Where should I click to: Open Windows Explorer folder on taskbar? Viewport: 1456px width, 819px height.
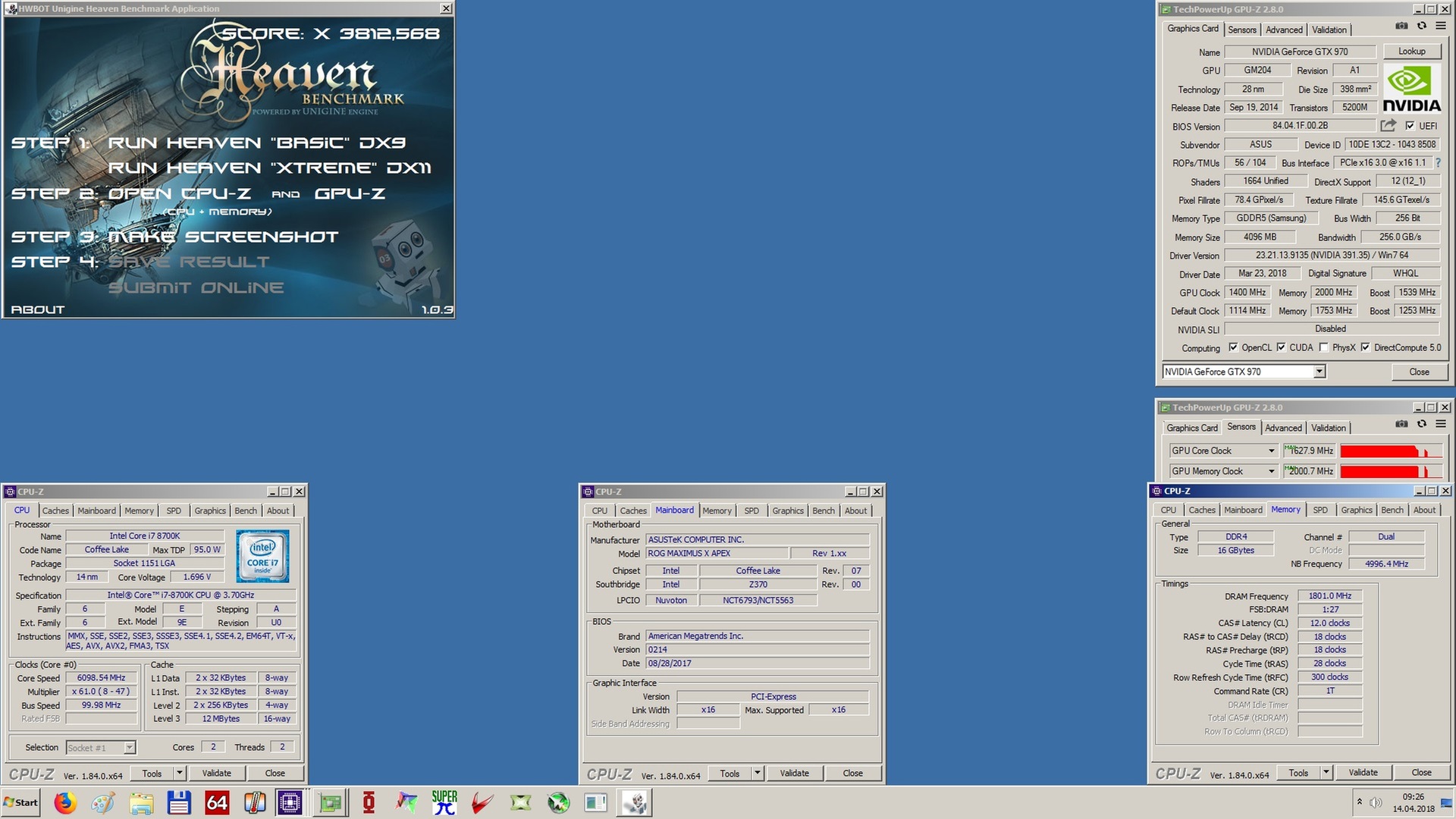[141, 802]
